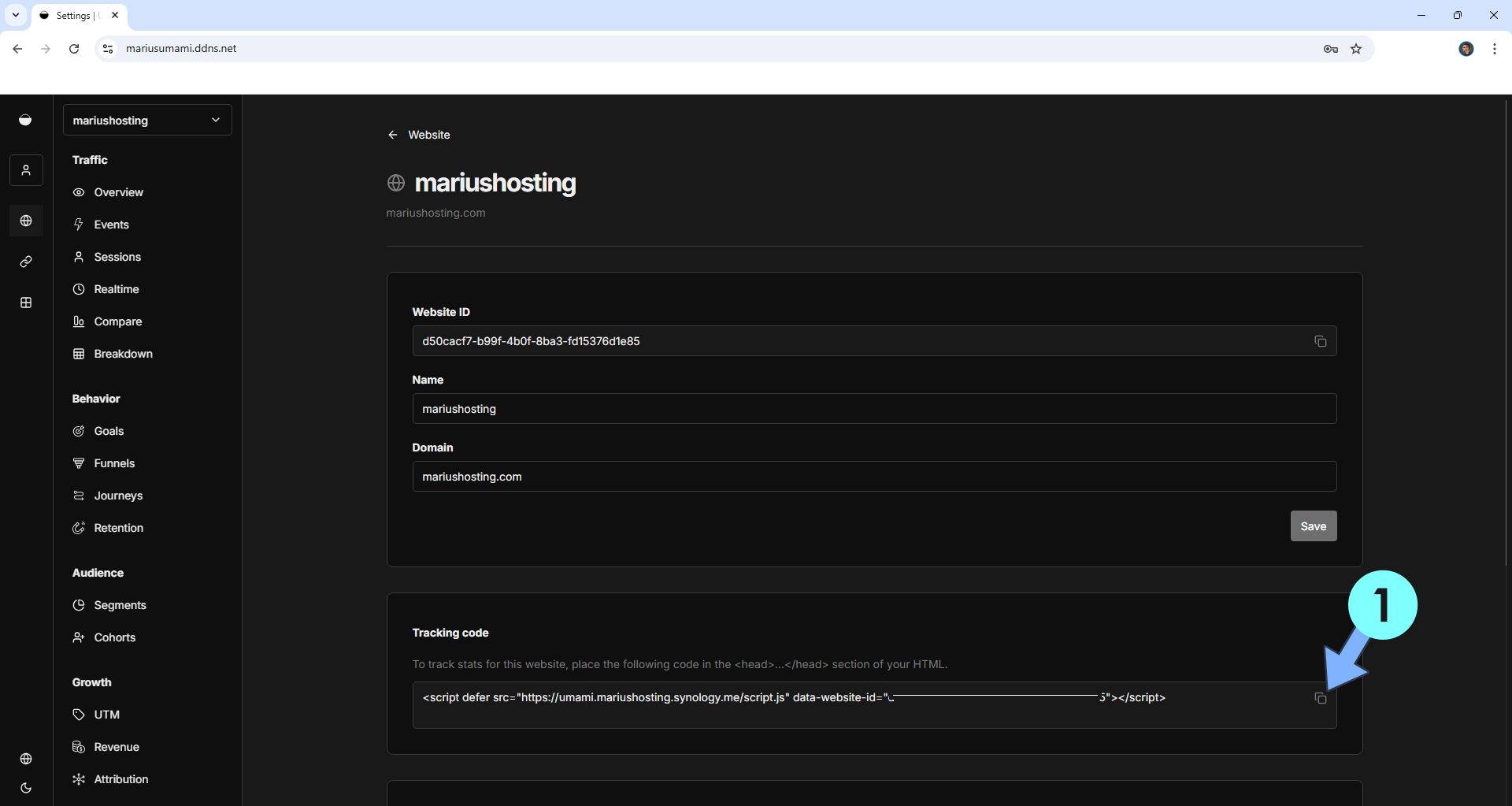This screenshot has width=1512, height=806.
Task: Open Chrome three-dot menu
Action: (1494, 49)
